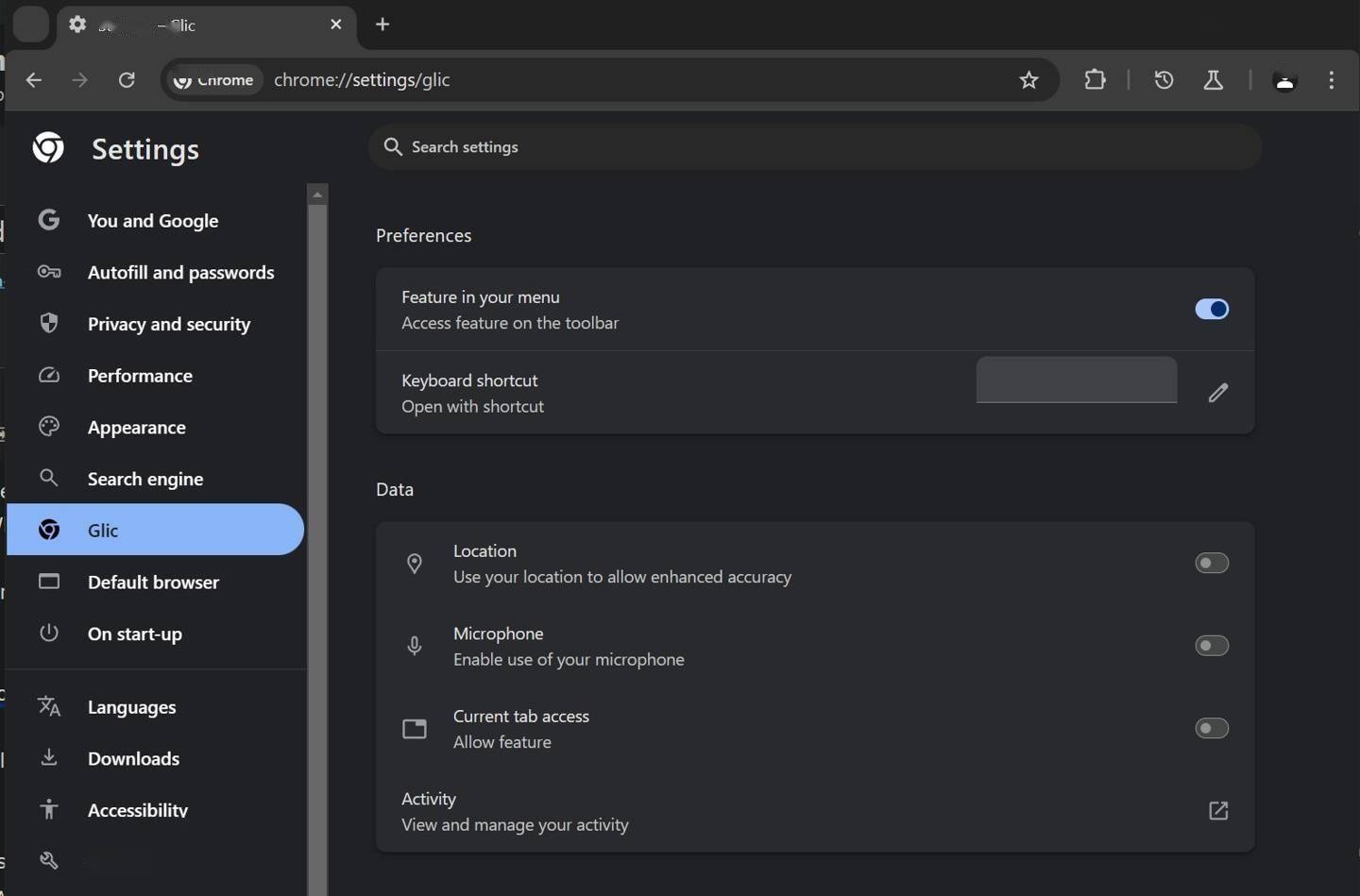Click 'Access feature on the toolbar' text
1360x896 pixels.
click(510, 323)
